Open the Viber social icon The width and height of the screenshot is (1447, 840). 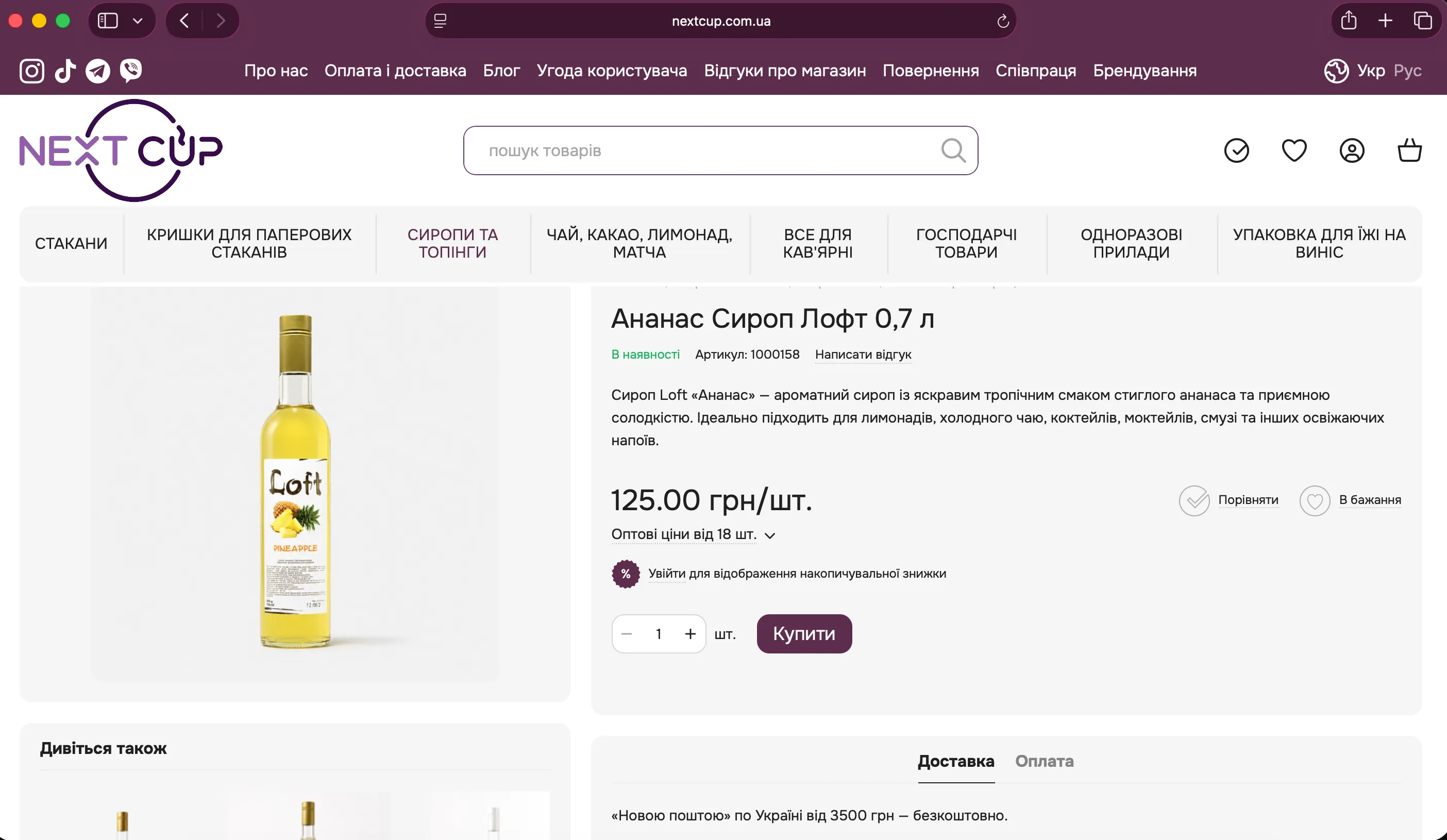tap(131, 71)
